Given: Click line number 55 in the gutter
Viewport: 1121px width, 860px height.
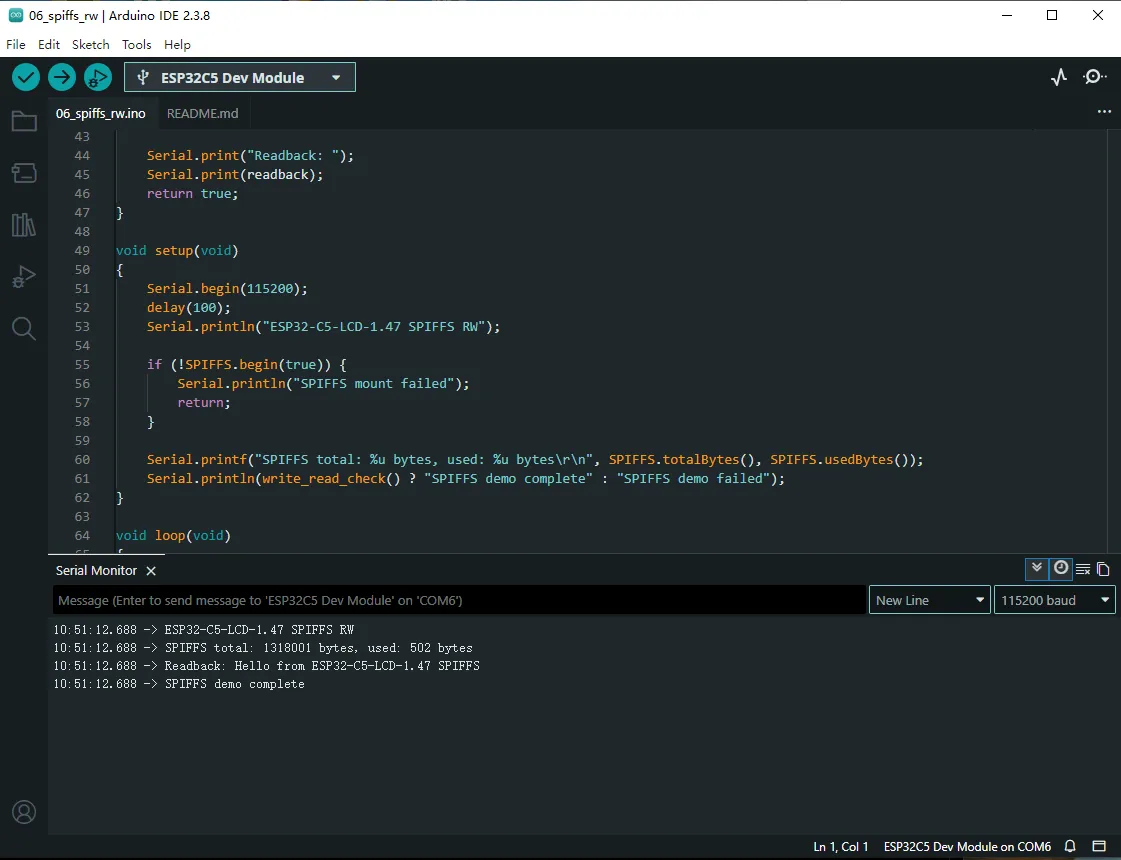Looking at the screenshot, I should point(82,365).
